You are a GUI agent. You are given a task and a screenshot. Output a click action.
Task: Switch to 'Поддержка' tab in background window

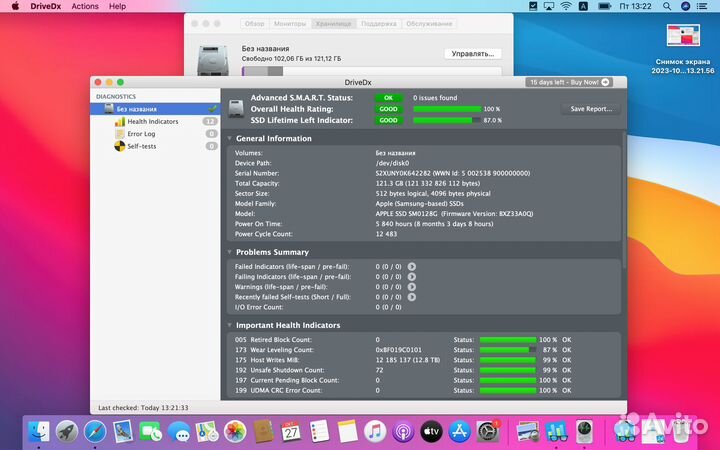click(378, 24)
